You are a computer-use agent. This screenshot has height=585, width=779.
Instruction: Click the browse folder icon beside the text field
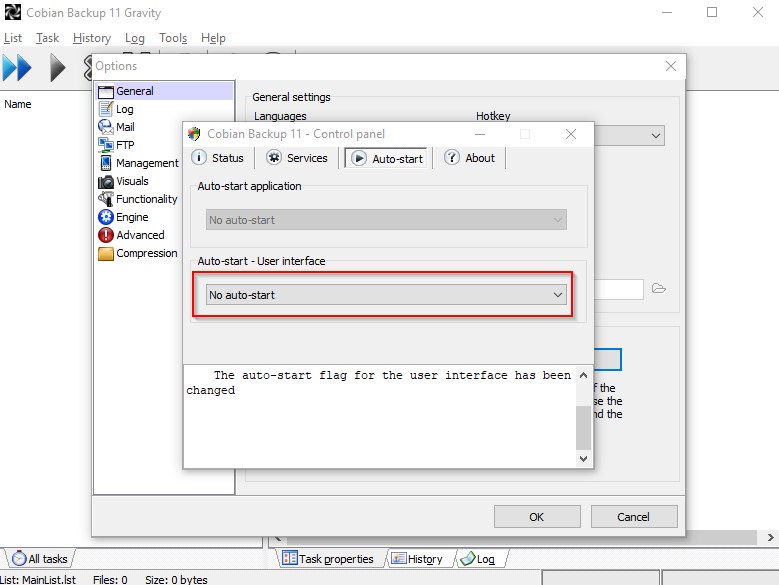point(659,289)
